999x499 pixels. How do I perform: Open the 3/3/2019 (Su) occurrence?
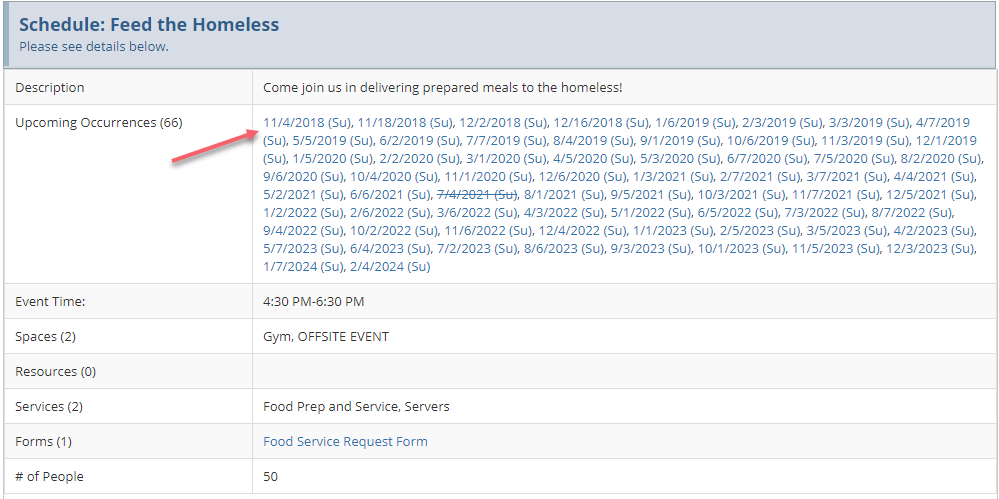[x=869, y=122]
